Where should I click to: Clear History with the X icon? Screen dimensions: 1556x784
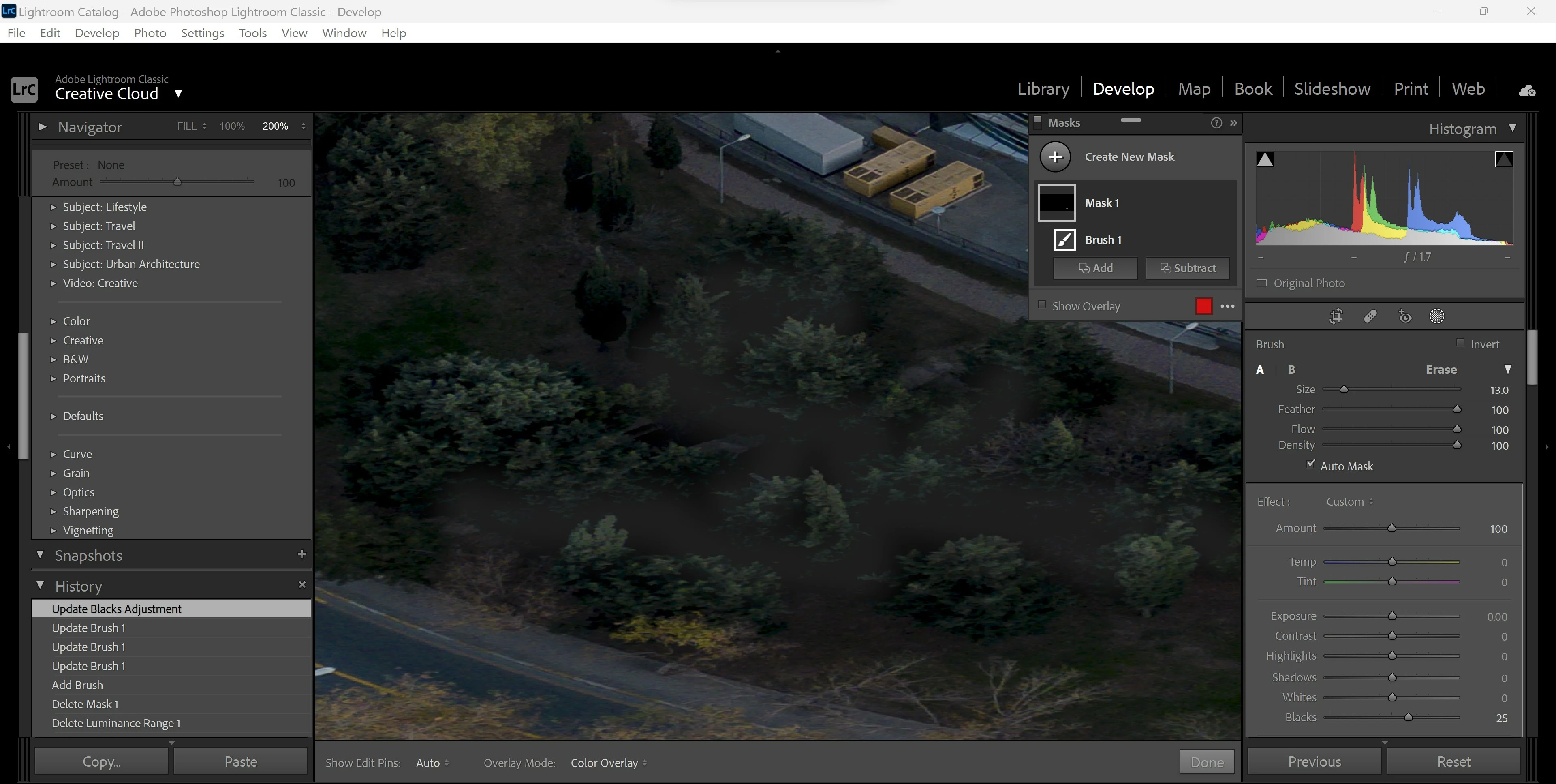click(x=302, y=585)
